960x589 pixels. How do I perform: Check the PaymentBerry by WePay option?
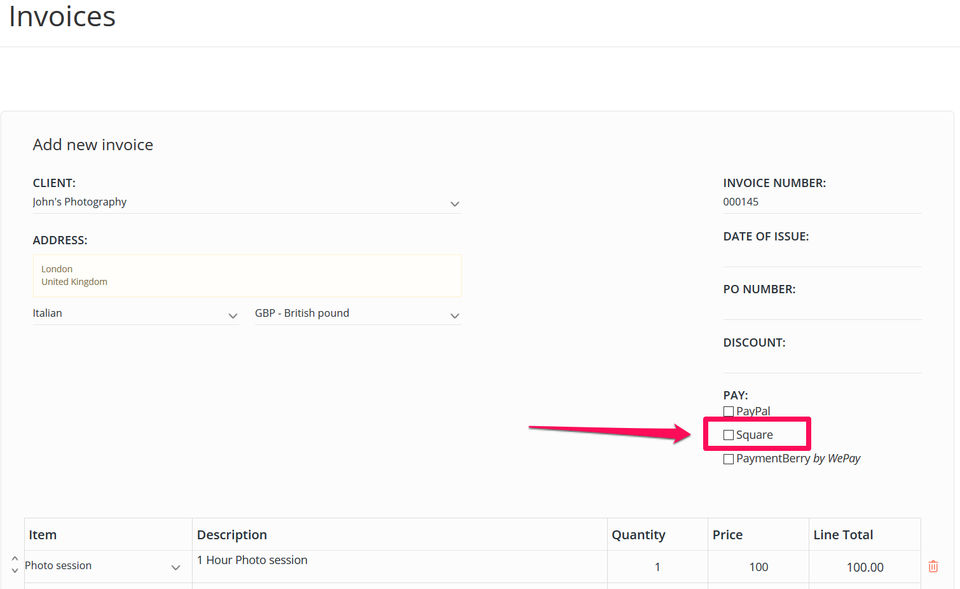pyautogui.click(x=729, y=459)
